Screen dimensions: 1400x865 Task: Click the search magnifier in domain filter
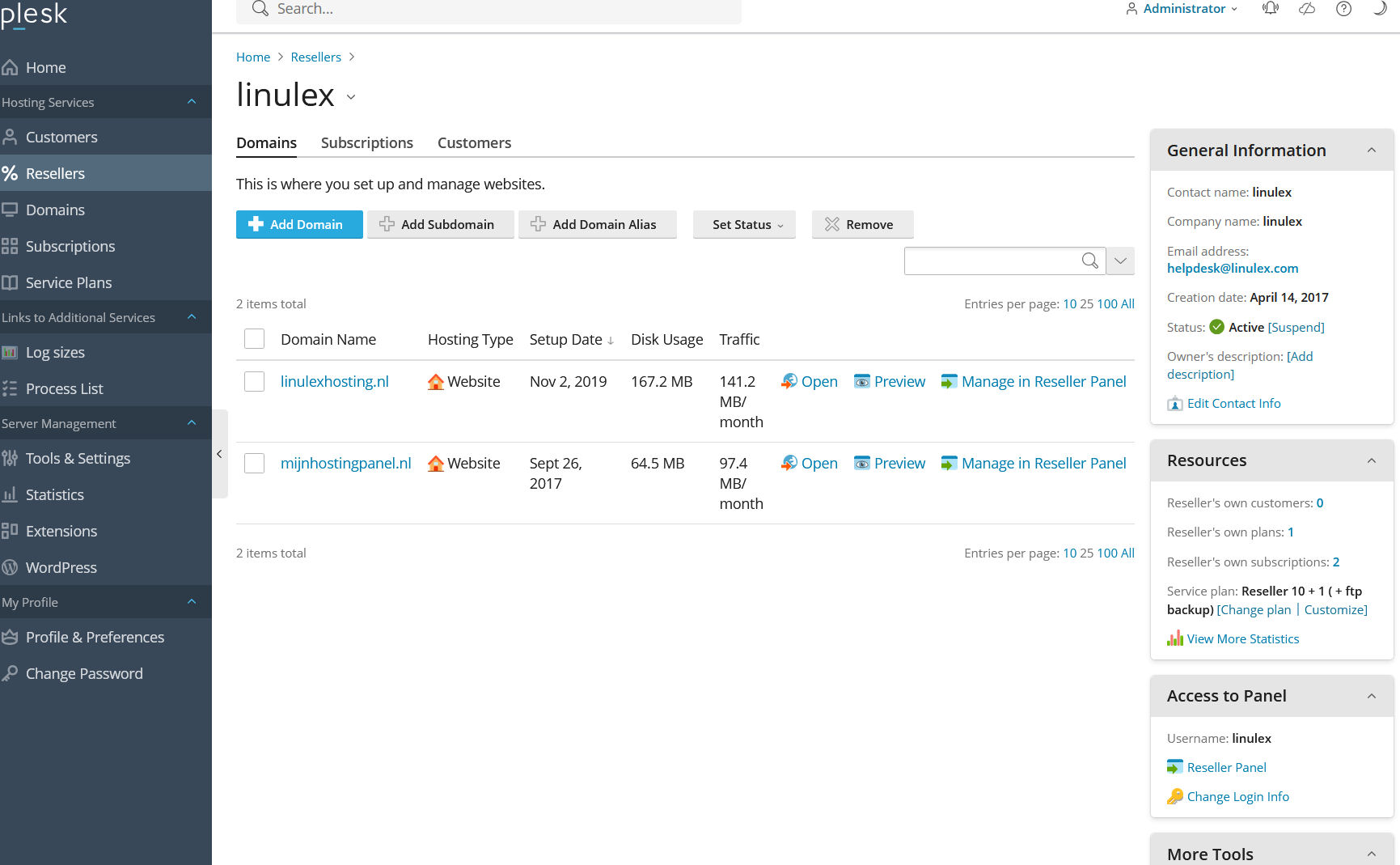(x=1089, y=261)
